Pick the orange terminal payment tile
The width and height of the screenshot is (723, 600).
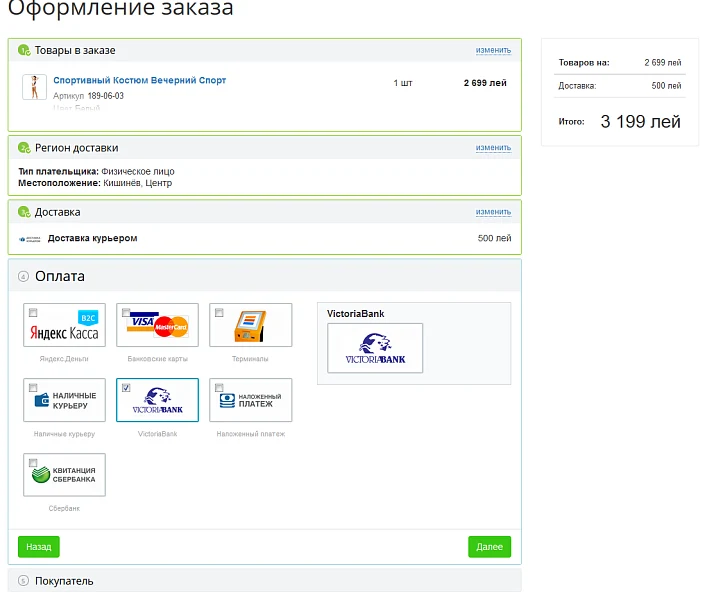tap(250, 325)
